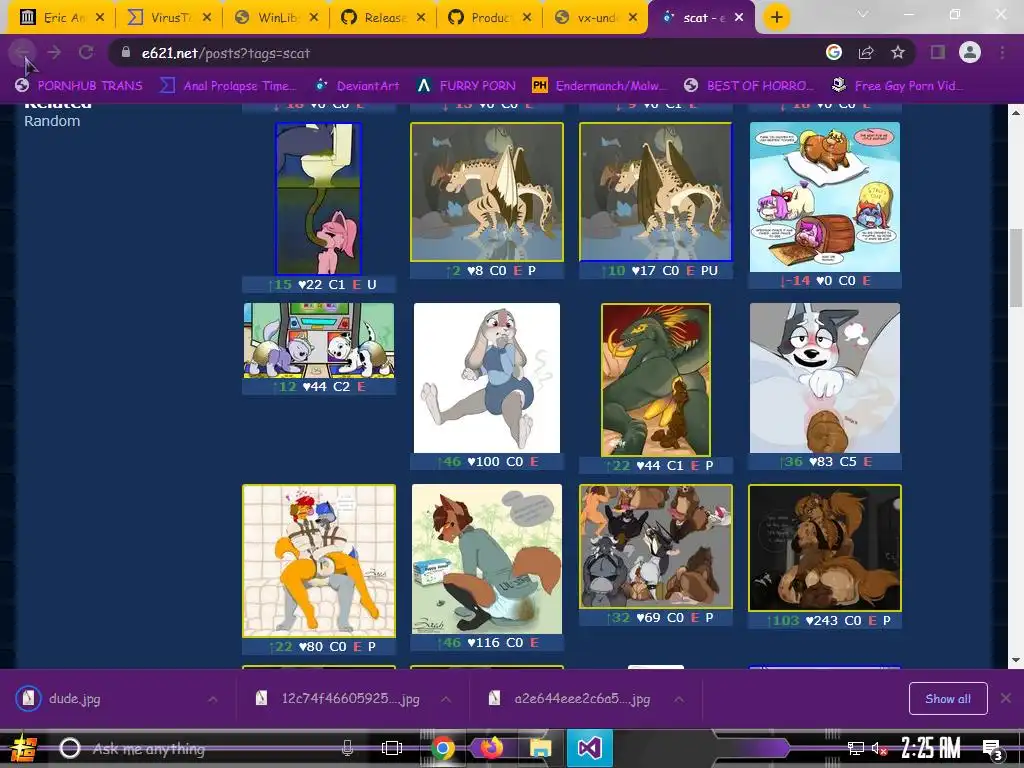Image resolution: width=1024 pixels, height=768 pixels.
Task: Close the 'Release' GitHub tab
Action: click(421, 18)
